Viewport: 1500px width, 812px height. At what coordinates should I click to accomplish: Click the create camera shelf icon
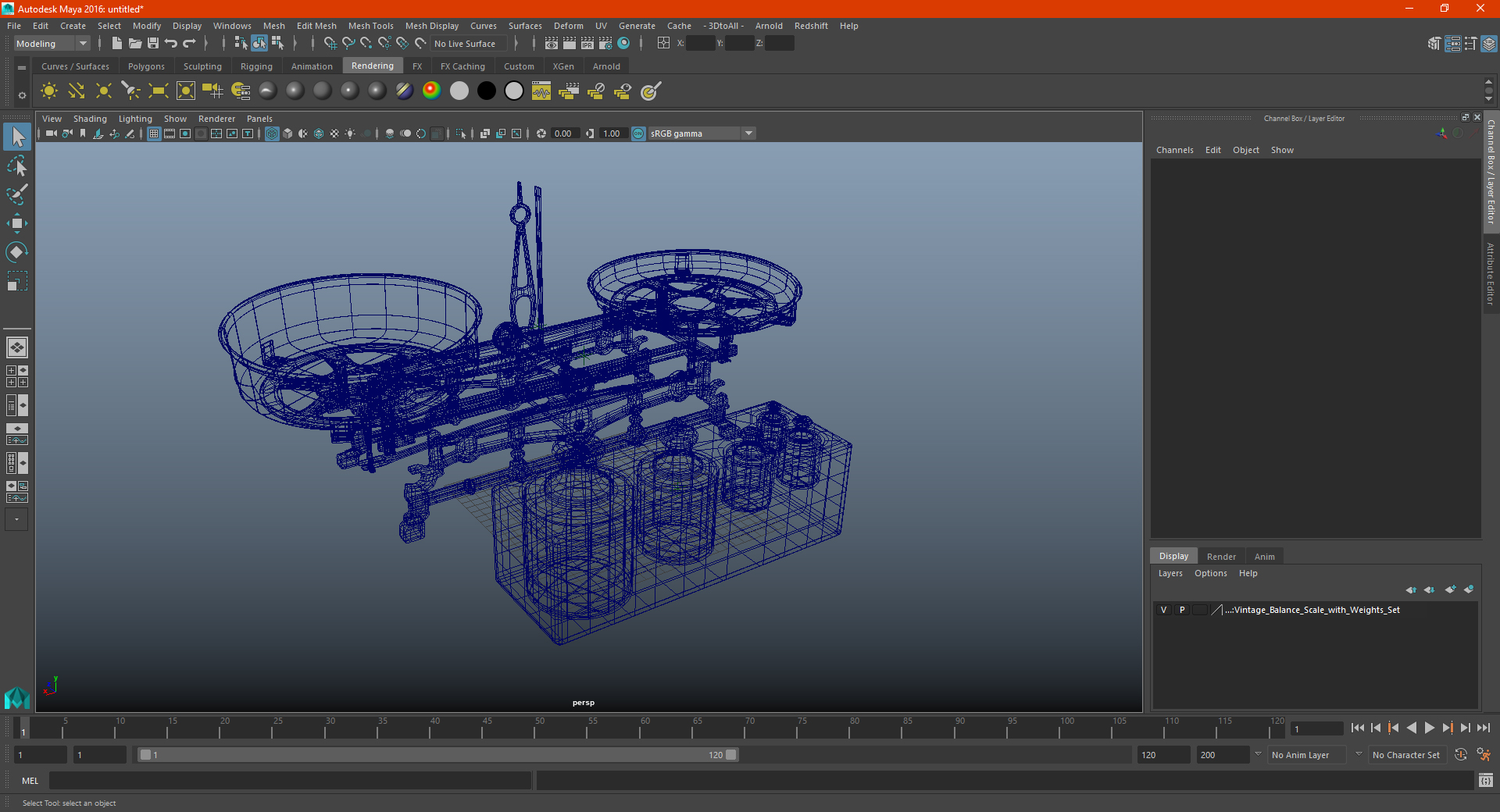click(x=213, y=91)
